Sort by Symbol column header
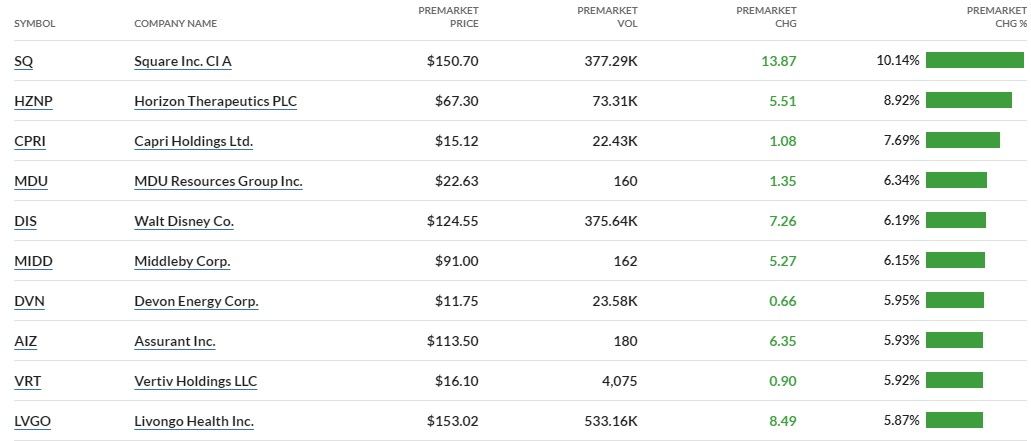This screenshot has height=441, width=1031. (x=34, y=23)
